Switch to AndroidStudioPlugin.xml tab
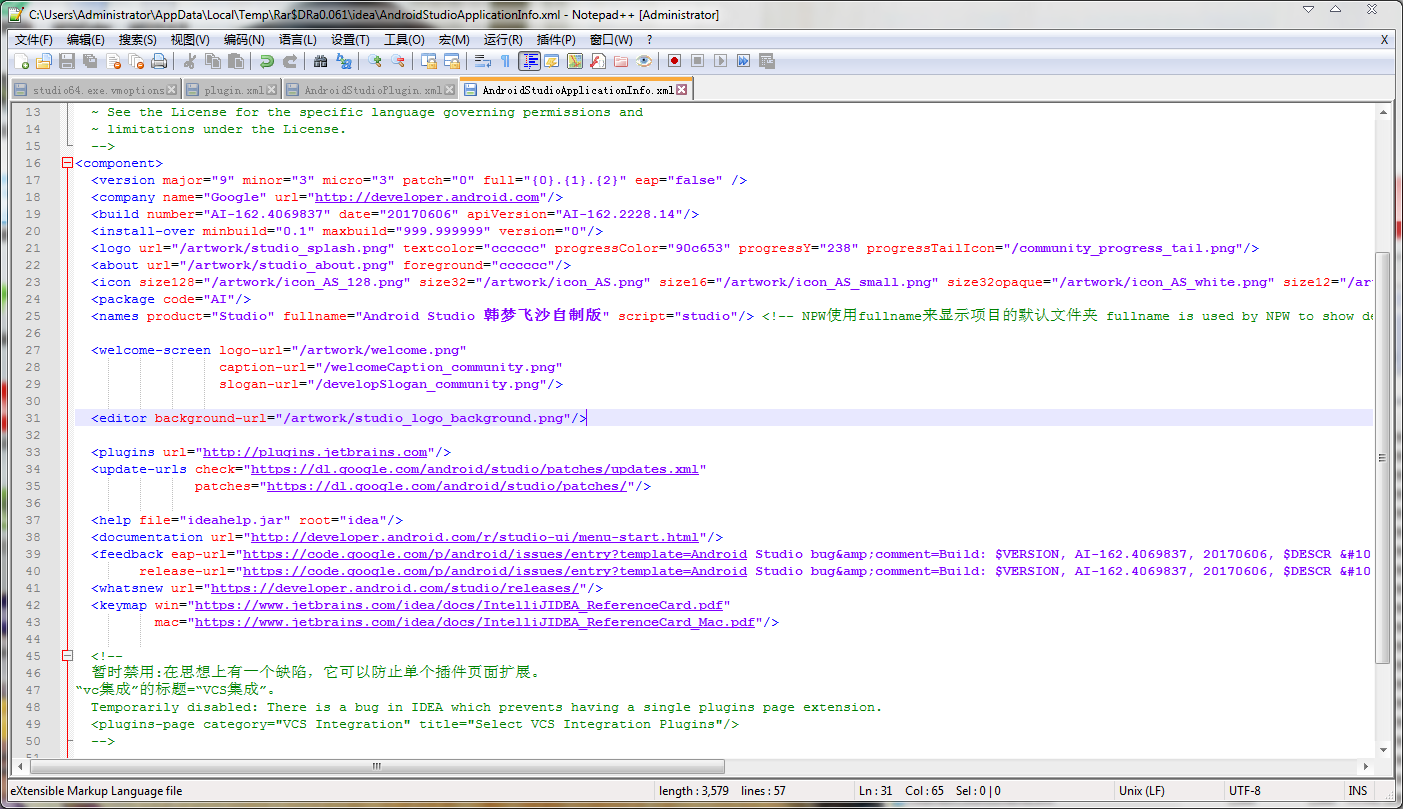This screenshot has height=809, width=1403. (x=371, y=90)
